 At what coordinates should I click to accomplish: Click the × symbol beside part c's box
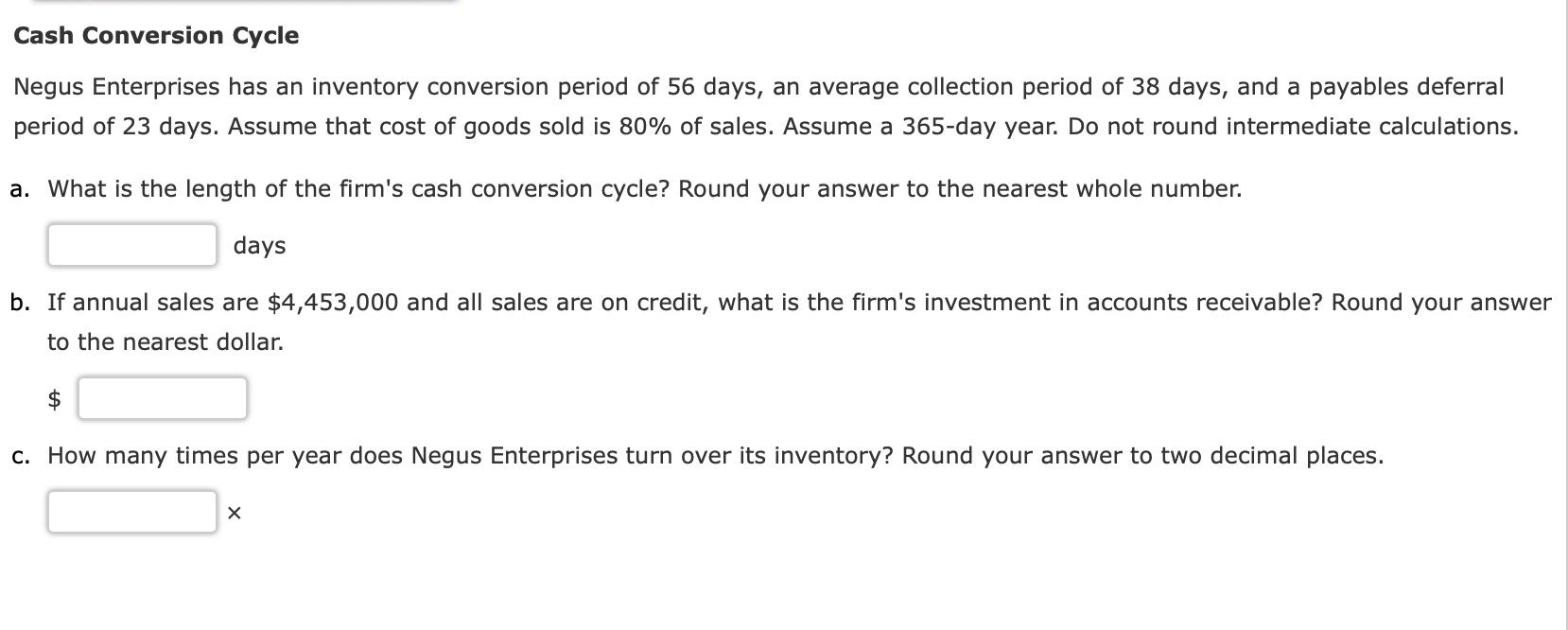pos(233,513)
